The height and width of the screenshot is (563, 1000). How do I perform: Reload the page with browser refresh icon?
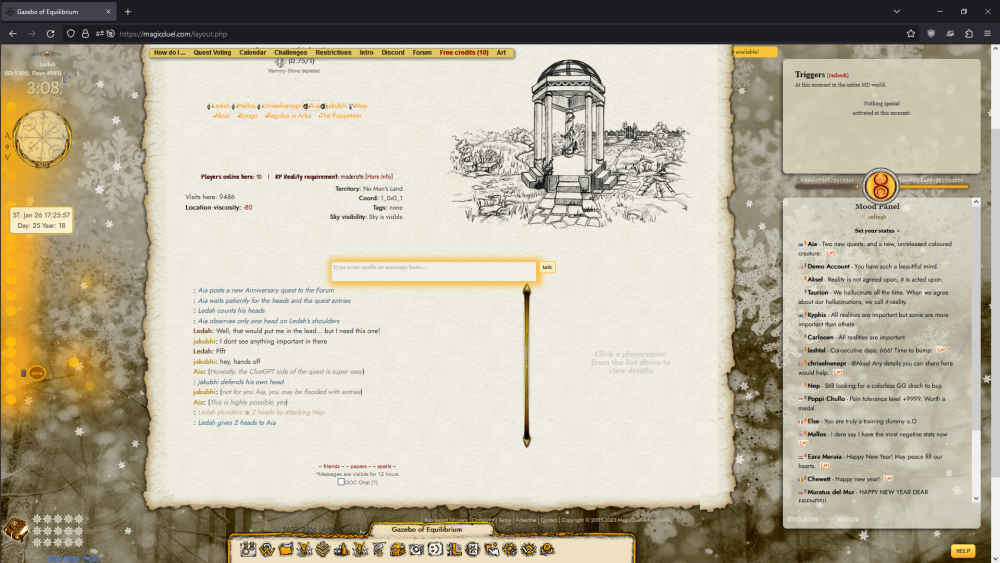pyautogui.click(x=53, y=33)
